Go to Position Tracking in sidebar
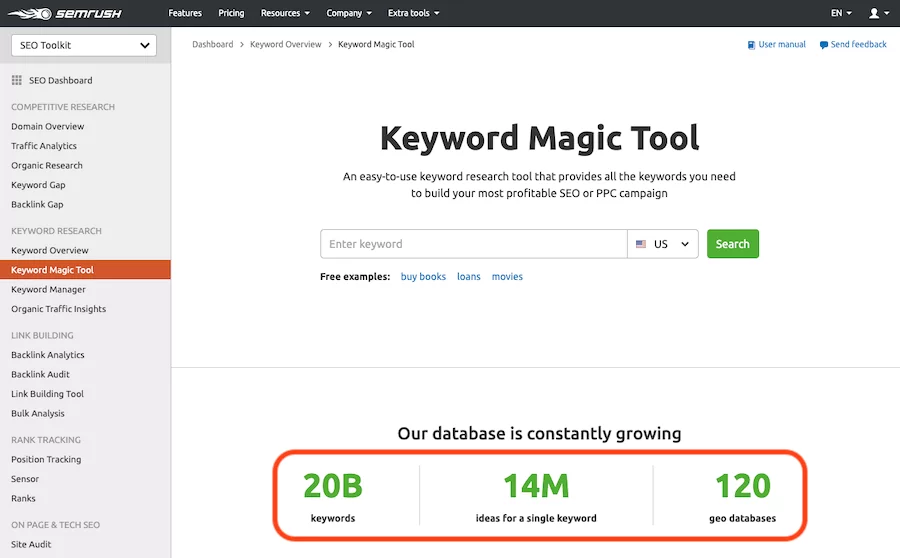The width and height of the screenshot is (900, 558). click(x=46, y=460)
